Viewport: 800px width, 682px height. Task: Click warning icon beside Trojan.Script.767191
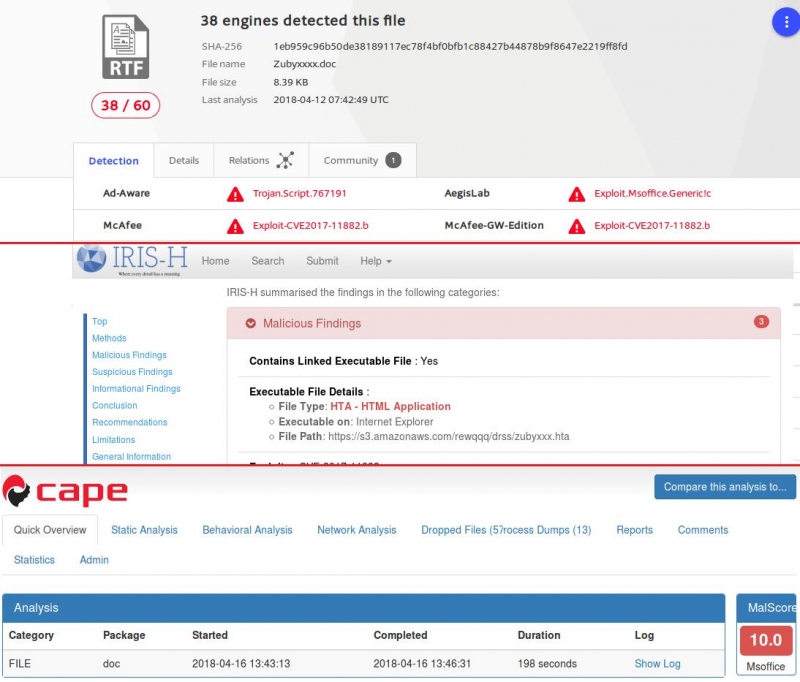[x=235, y=194]
